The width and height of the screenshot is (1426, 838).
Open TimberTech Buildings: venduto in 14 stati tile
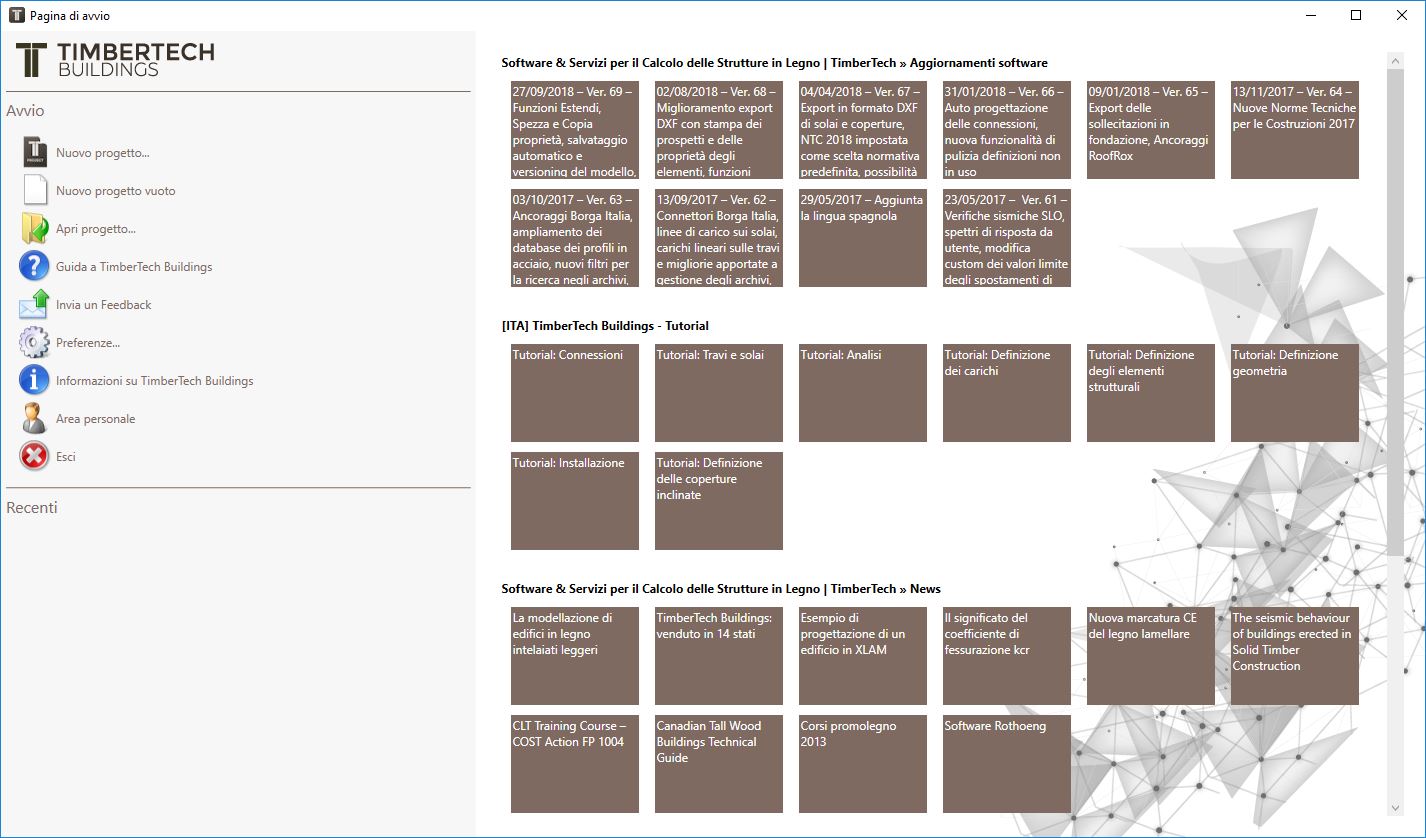[x=719, y=656]
